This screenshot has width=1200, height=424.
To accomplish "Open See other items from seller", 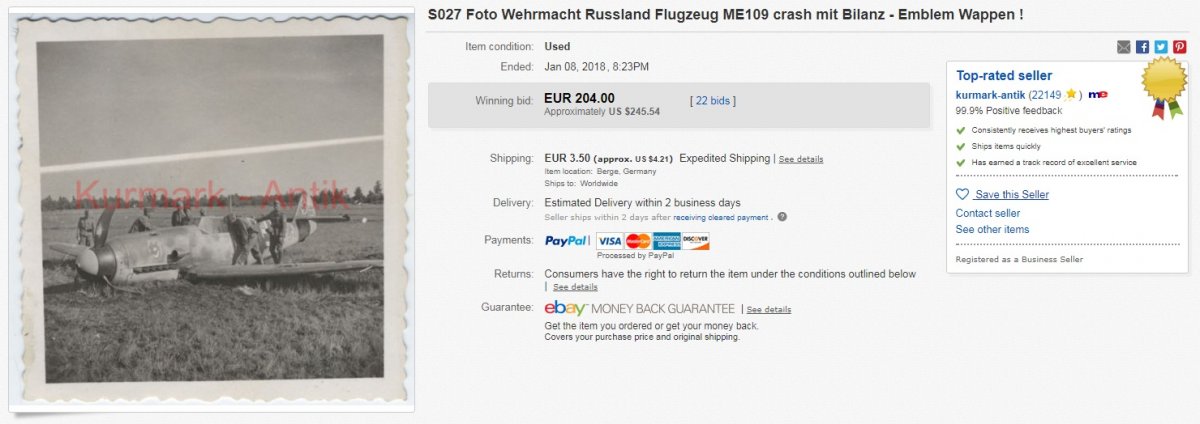I will click(992, 230).
